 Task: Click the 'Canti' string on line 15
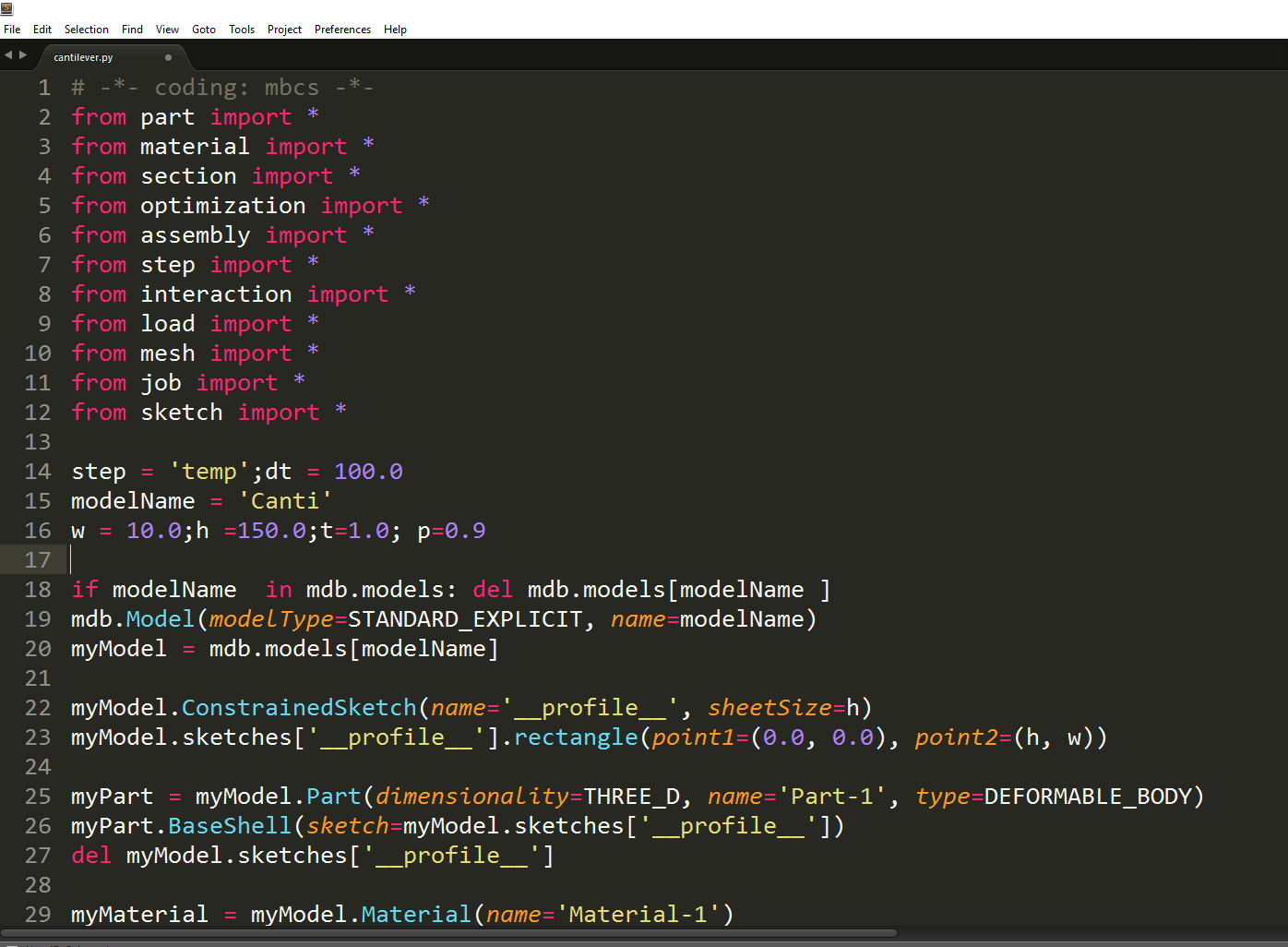pos(284,501)
